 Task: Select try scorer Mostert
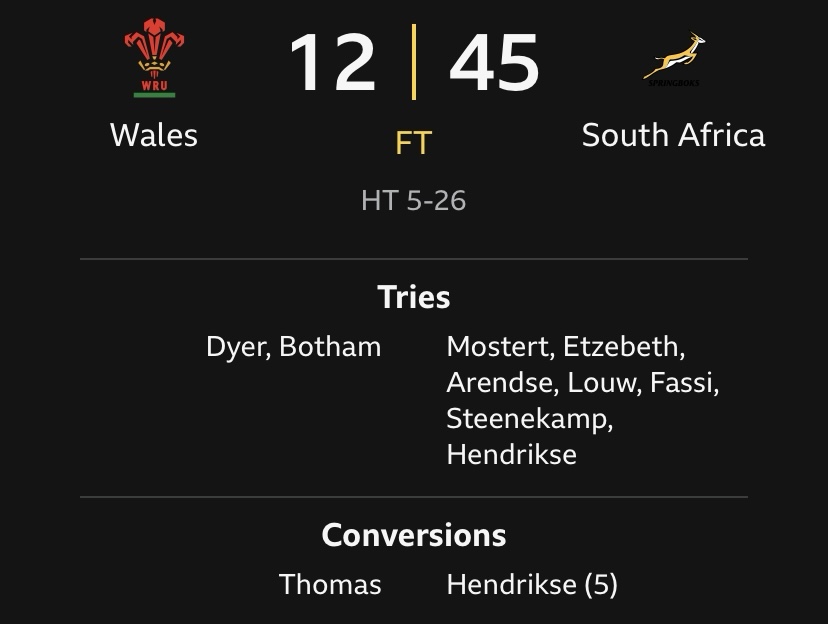click(x=499, y=347)
